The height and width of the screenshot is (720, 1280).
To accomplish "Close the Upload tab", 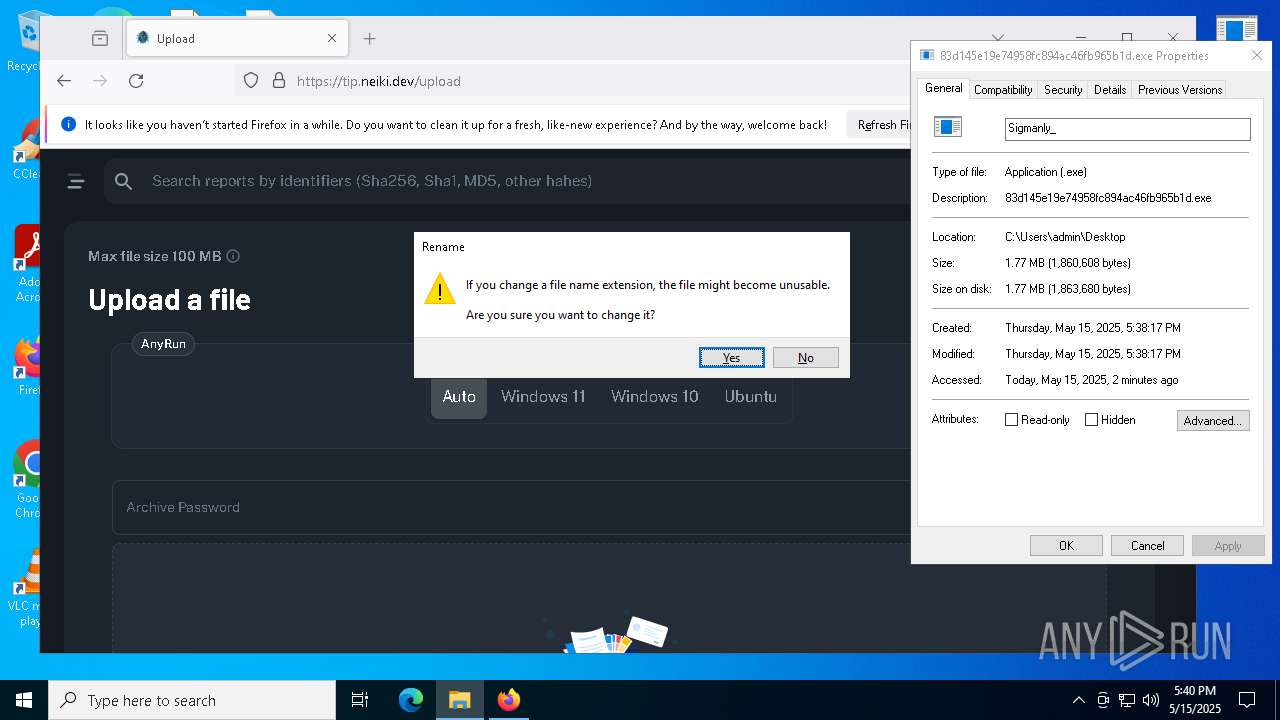I will [332, 38].
